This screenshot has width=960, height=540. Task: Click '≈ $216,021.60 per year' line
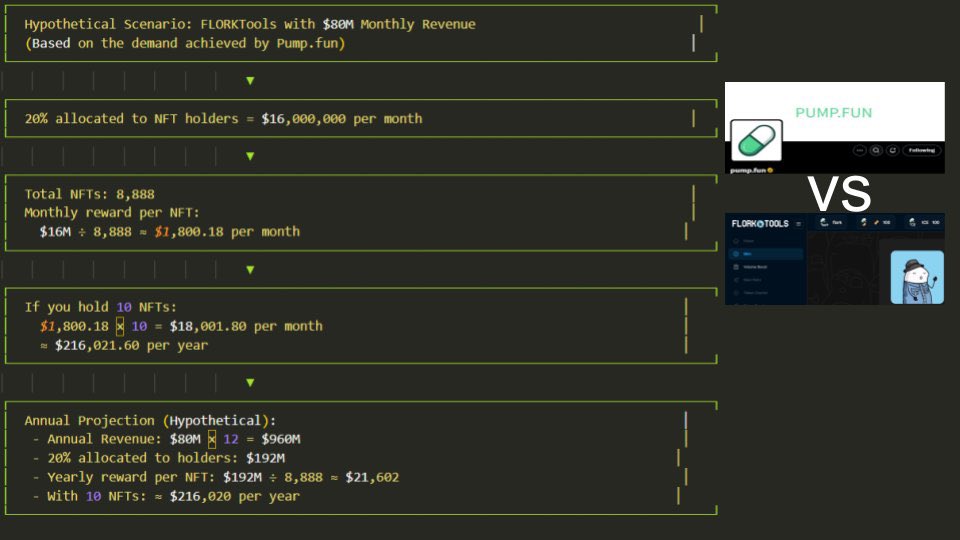(124, 345)
